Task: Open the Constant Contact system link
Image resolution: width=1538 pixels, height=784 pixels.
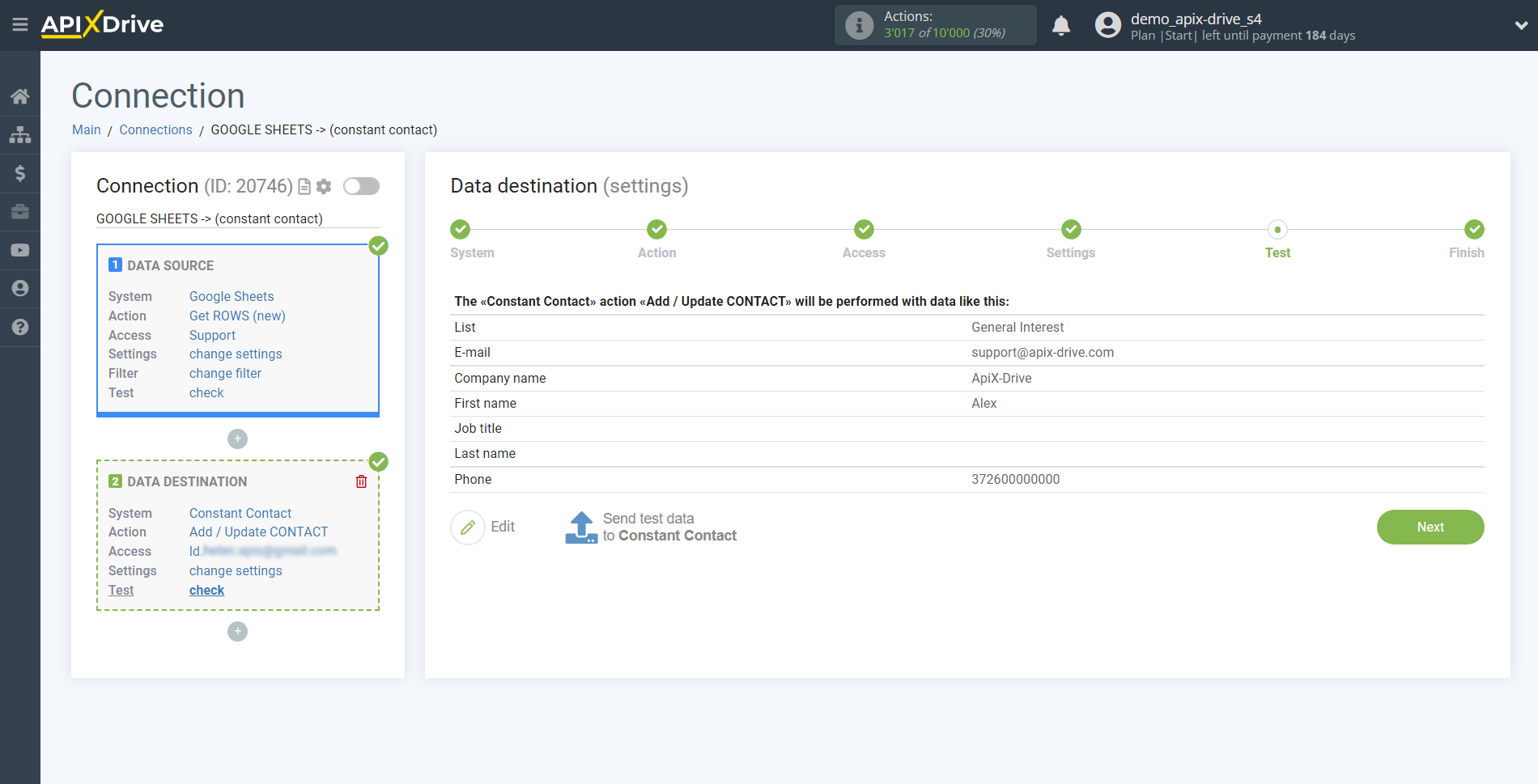Action: click(240, 513)
